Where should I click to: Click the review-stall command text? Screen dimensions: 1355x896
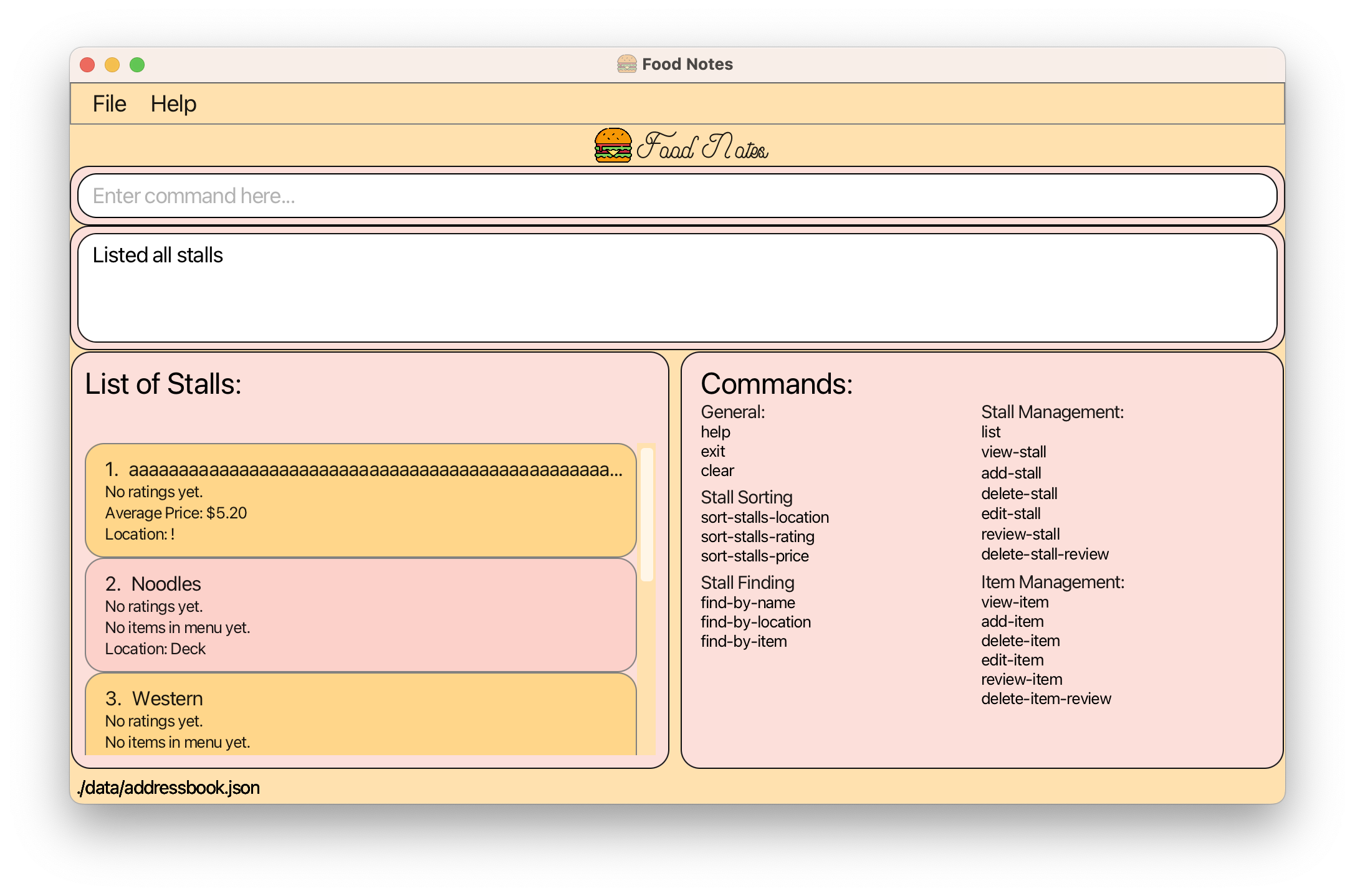click(1020, 534)
